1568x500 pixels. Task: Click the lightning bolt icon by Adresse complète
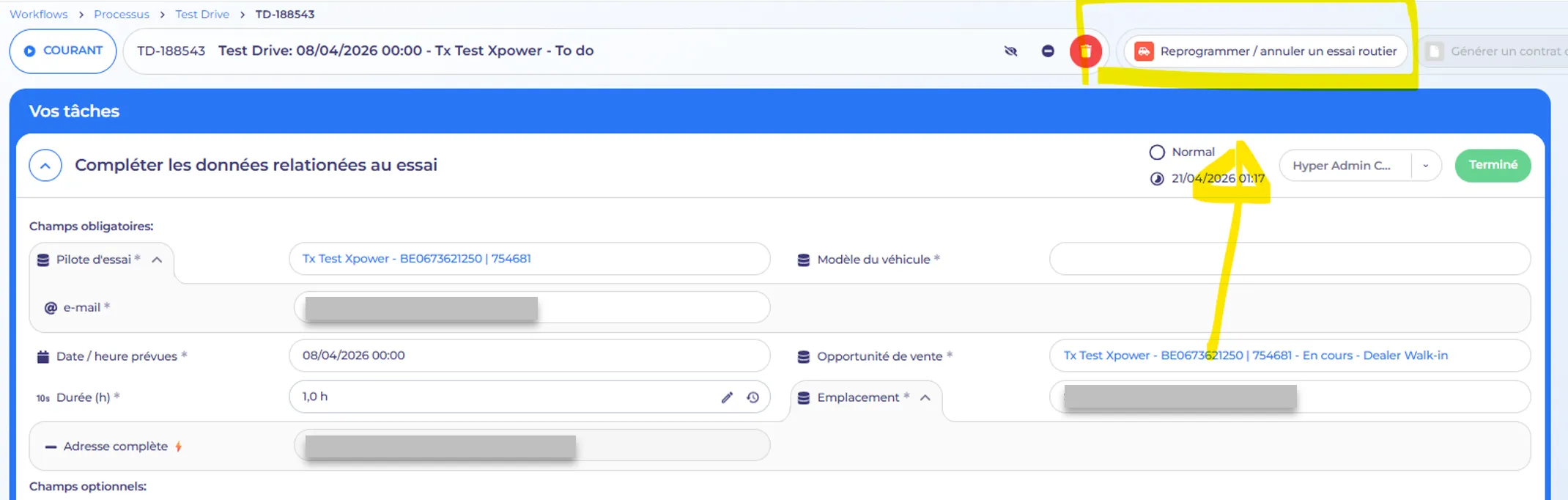pyautogui.click(x=178, y=446)
